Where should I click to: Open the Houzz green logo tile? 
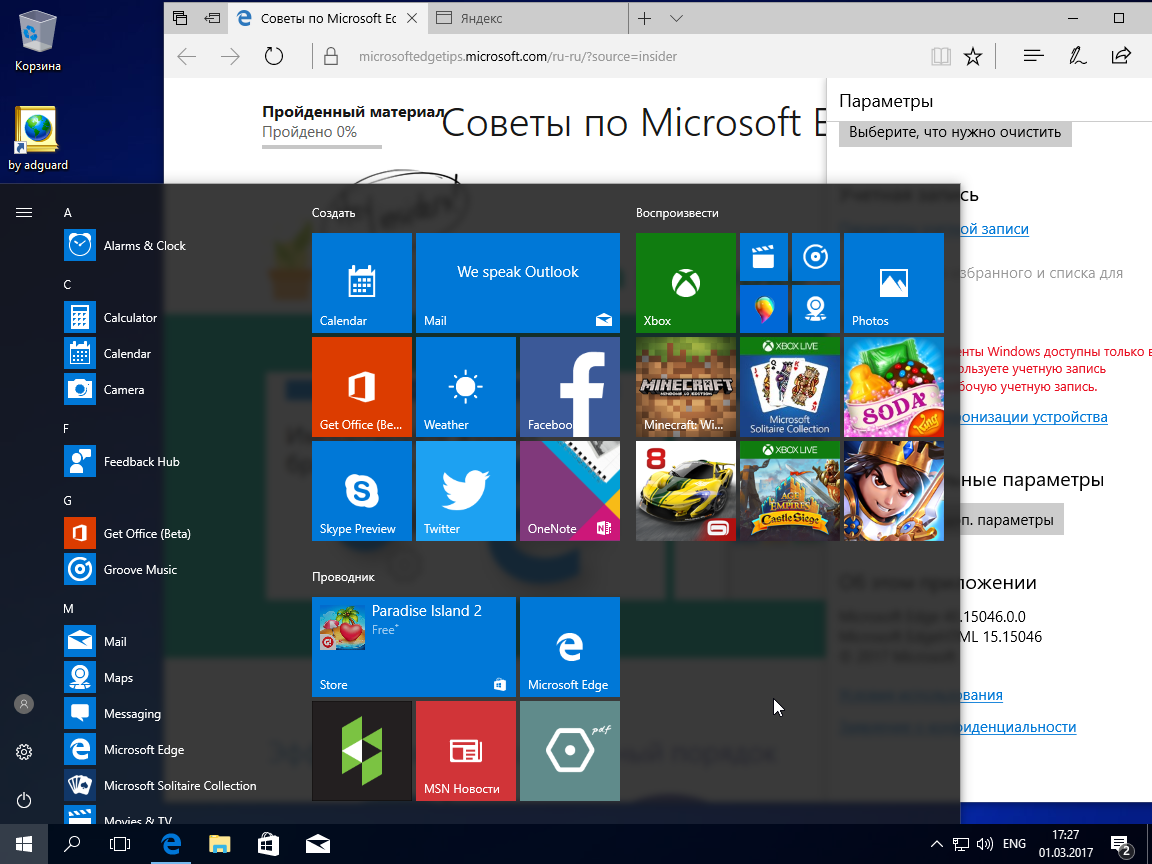pyautogui.click(x=361, y=751)
